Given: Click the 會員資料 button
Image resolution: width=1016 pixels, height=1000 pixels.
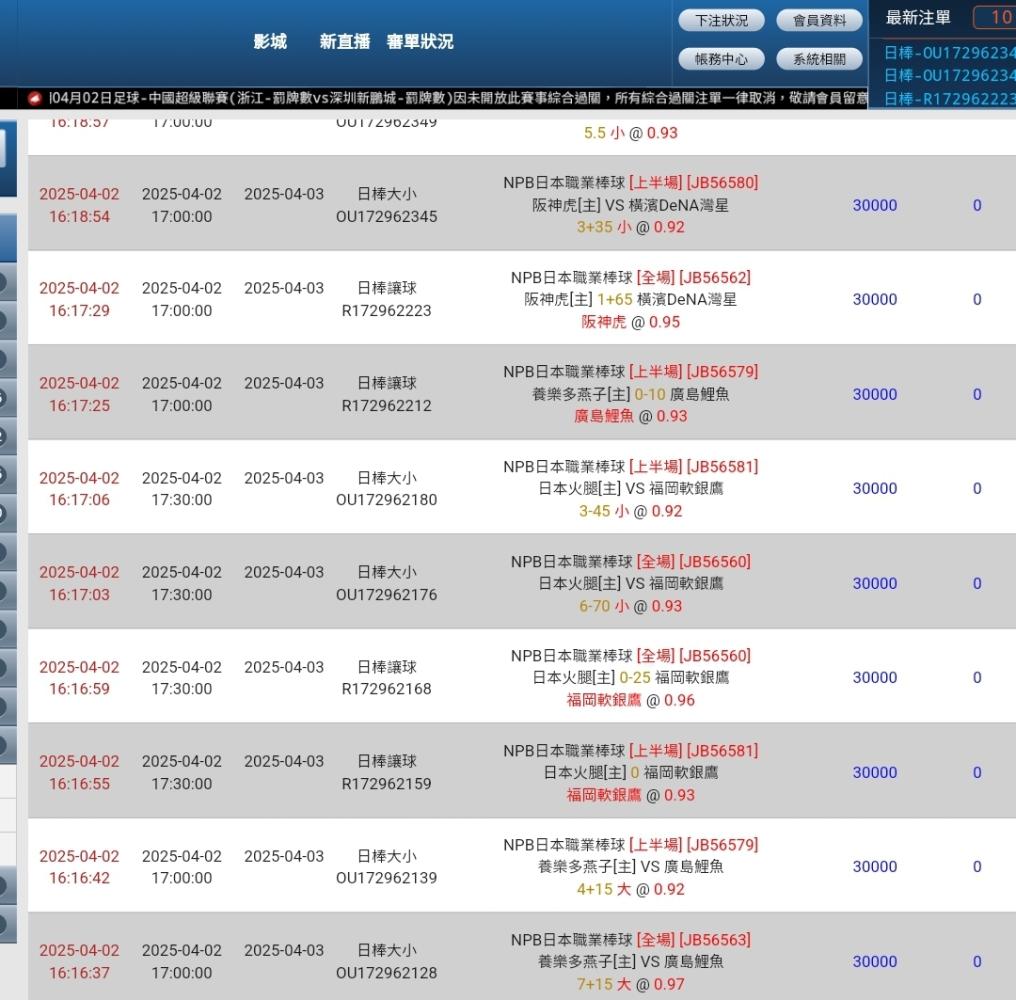Looking at the screenshot, I should (x=820, y=21).
